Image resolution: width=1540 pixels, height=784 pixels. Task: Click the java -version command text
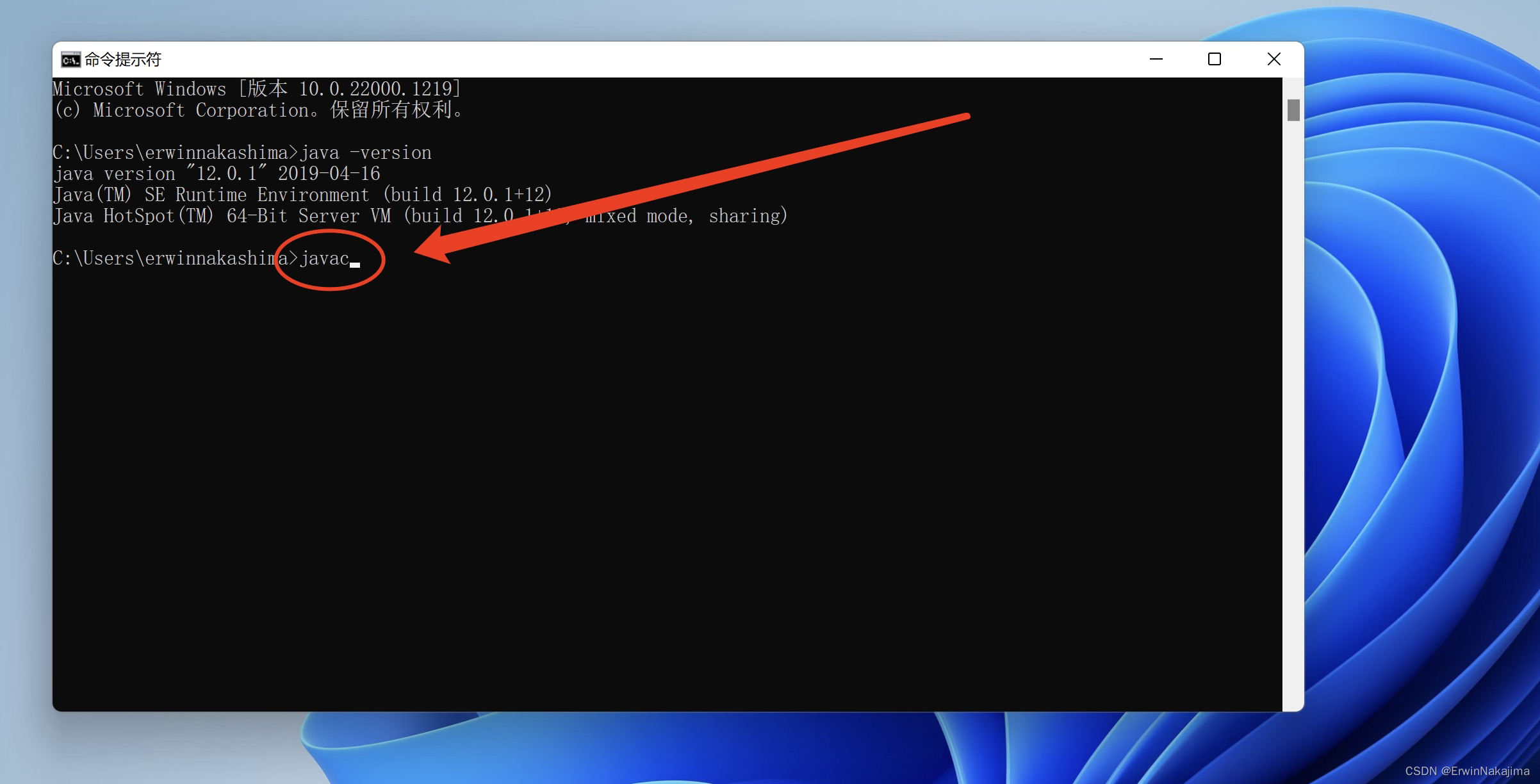pos(365,152)
